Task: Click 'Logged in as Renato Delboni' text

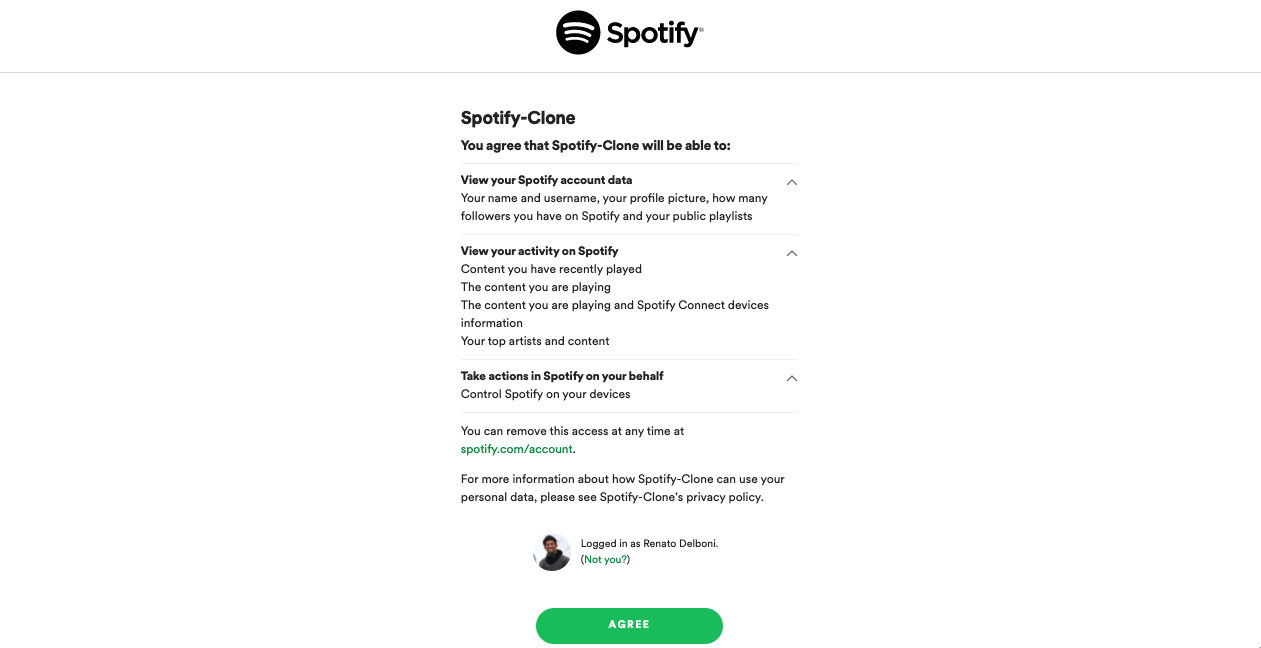Action: pyautogui.click(x=649, y=544)
